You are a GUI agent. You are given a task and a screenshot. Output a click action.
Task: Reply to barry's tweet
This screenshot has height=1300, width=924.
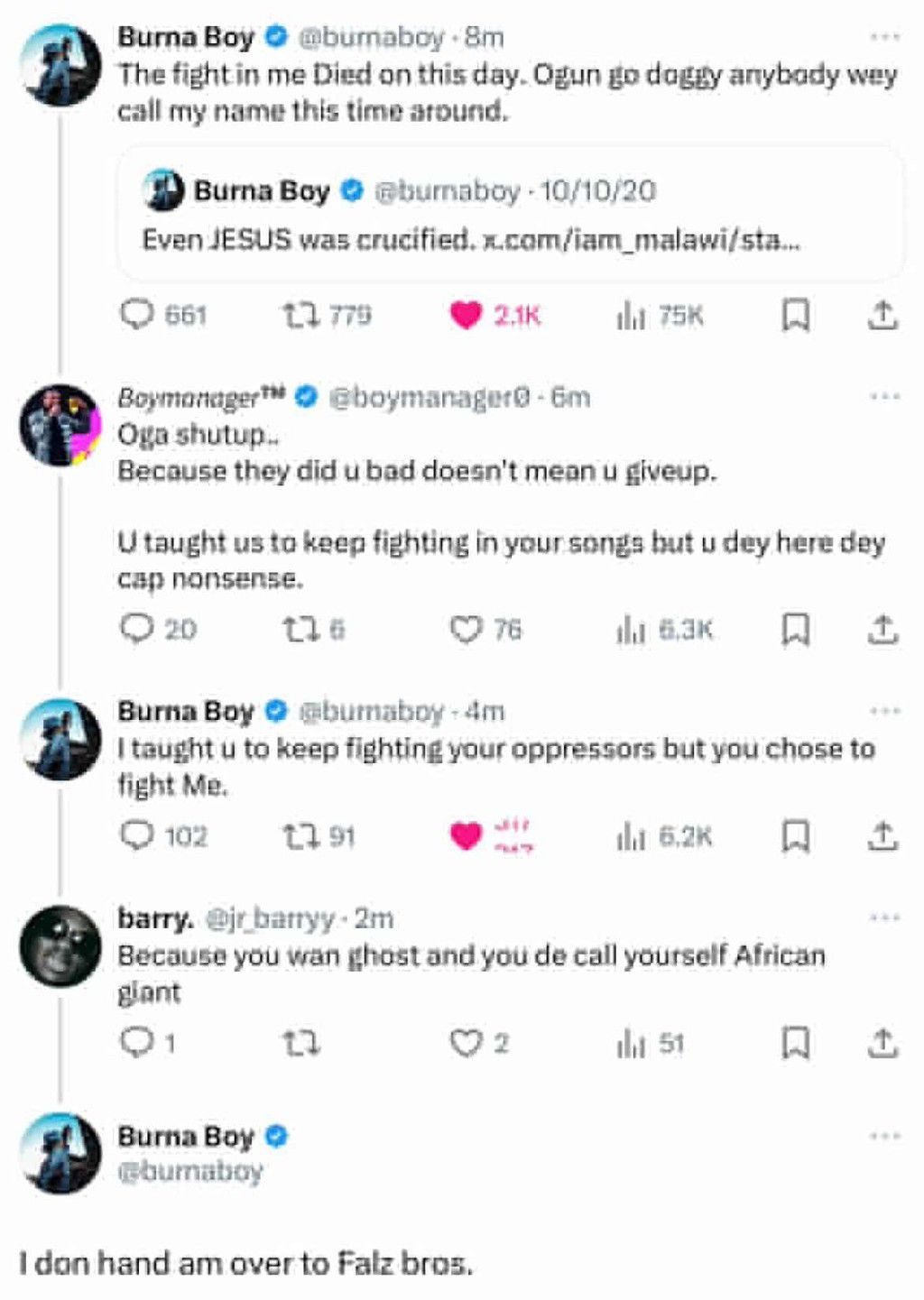click(137, 1043)
